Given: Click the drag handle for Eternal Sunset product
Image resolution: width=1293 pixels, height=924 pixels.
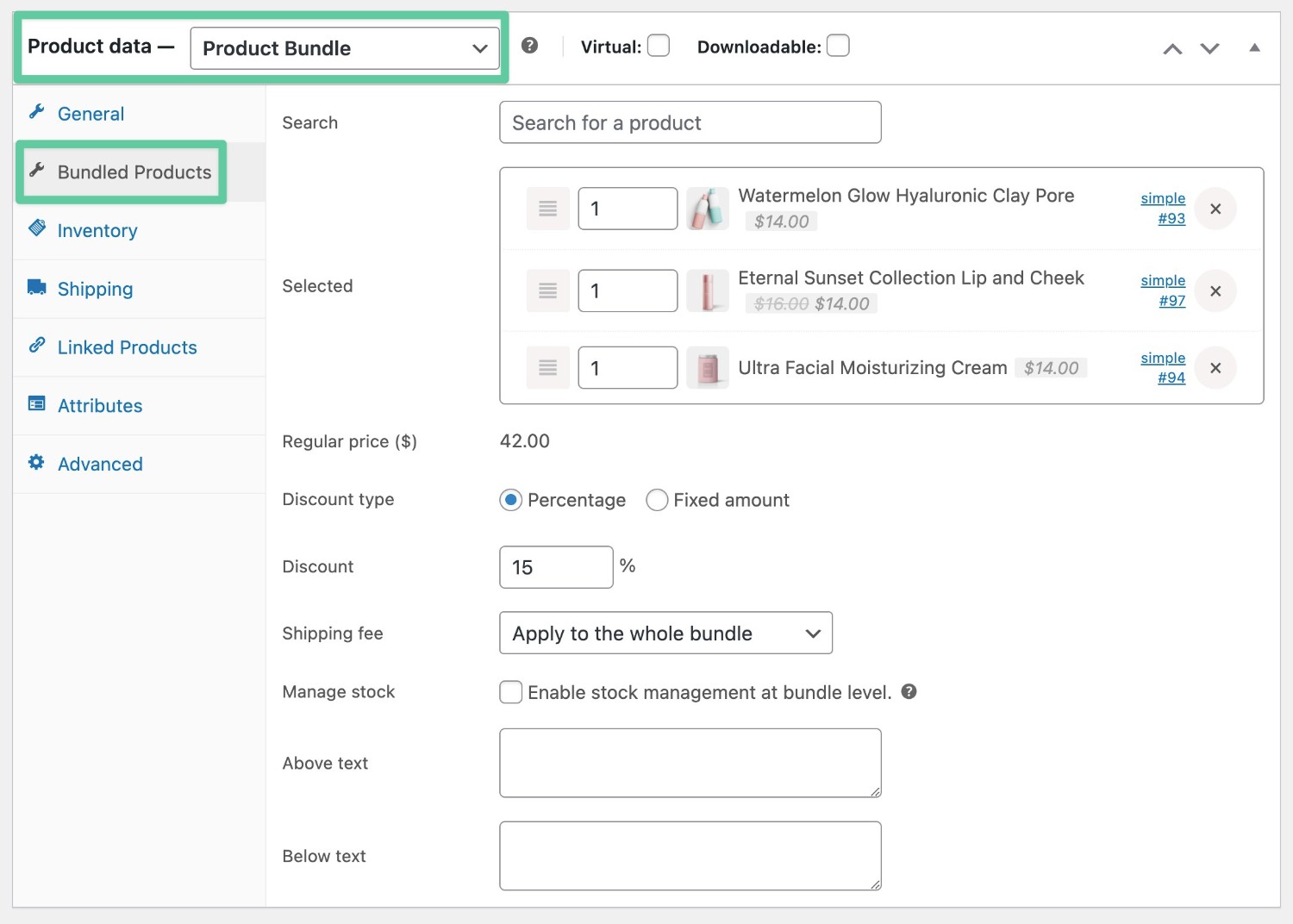Looking at the screenshot, I should coord(547,290).
